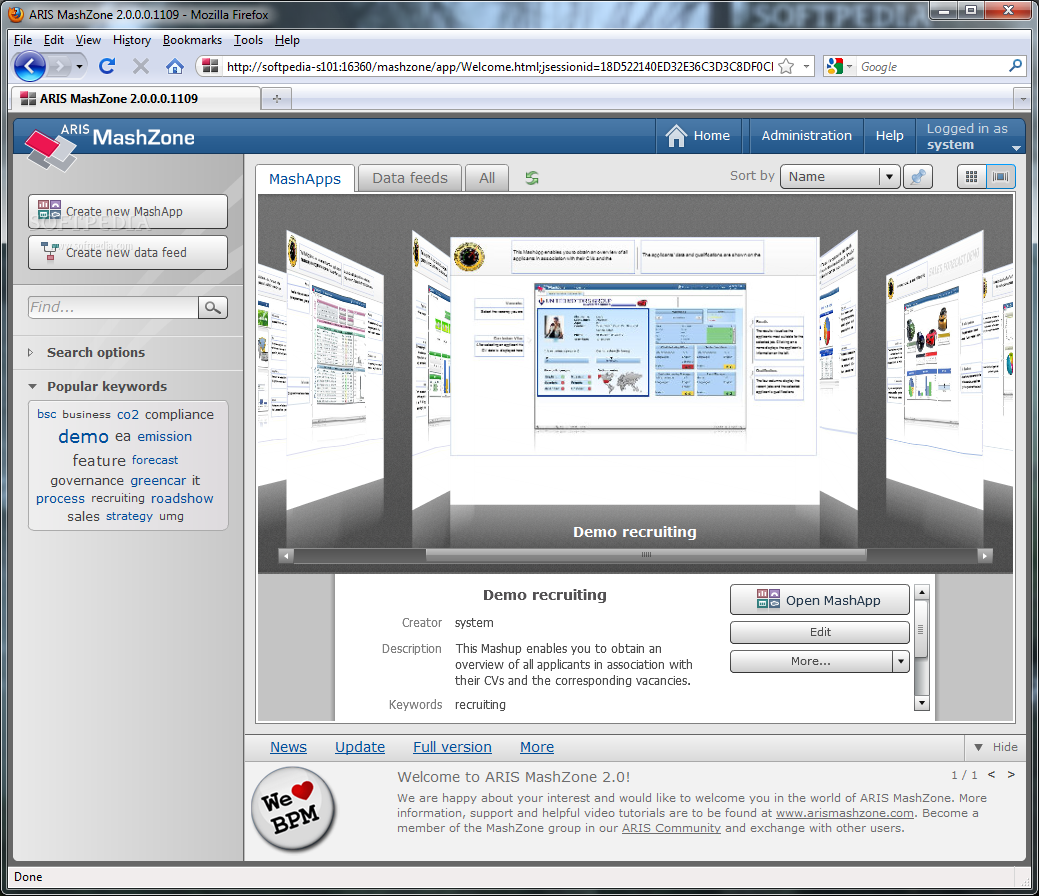
Task: Click site identity icon in address bar
Action: pyautogui.click(x=211, y=66)
